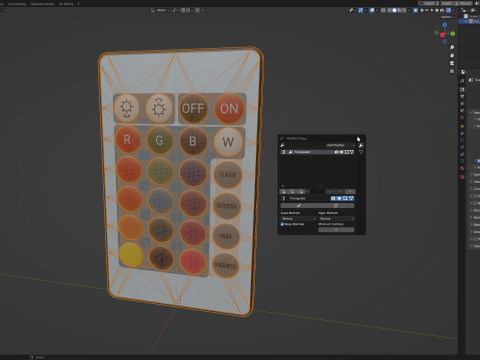This screenshot has width=480, height=360.
Task: Open the Texture properties tab
Action: pyautogui.click(x=462, y=177)
